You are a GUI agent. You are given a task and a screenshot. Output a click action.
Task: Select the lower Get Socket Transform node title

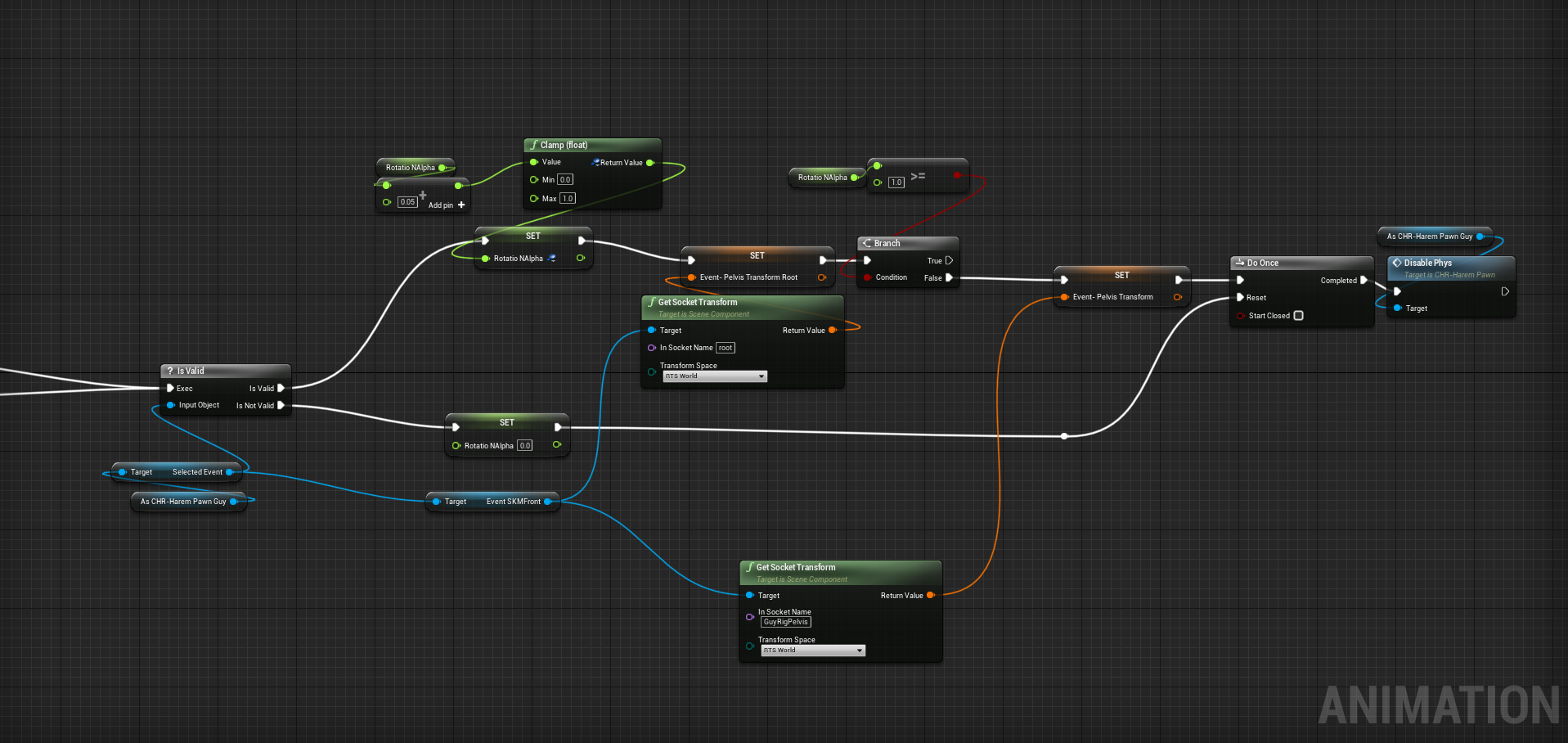[x=796, y=567]
